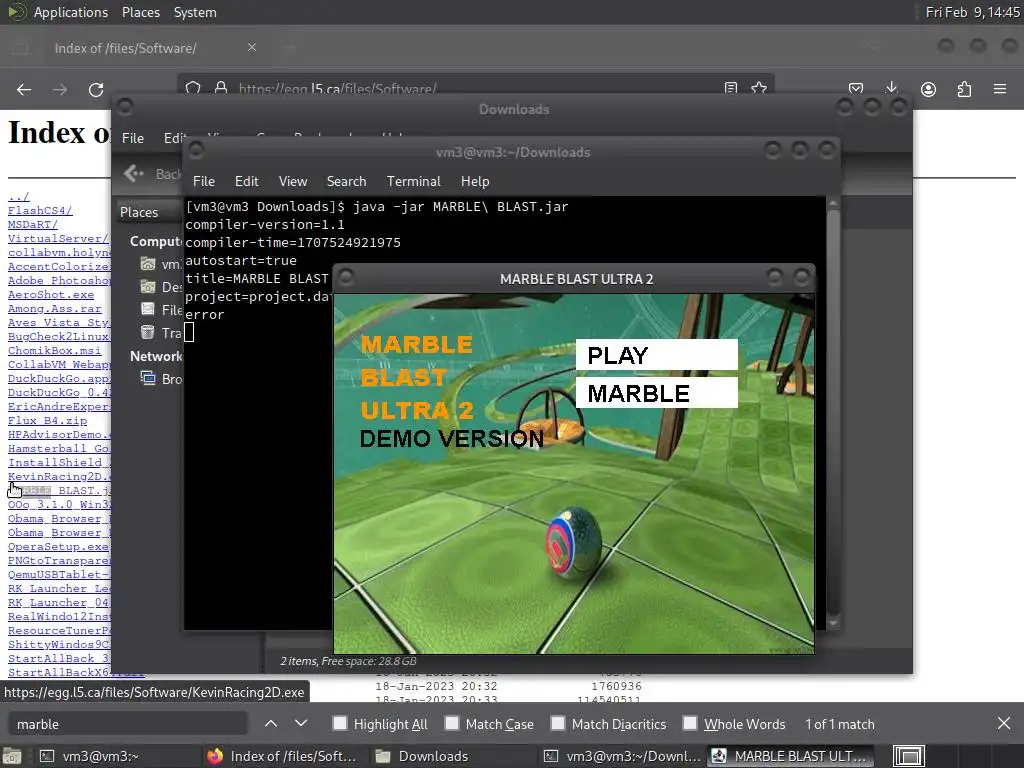This screenshot has width=1024, height=768.
Task: Click show desktop icon in bottom panel
Action: tap(12, 756)
